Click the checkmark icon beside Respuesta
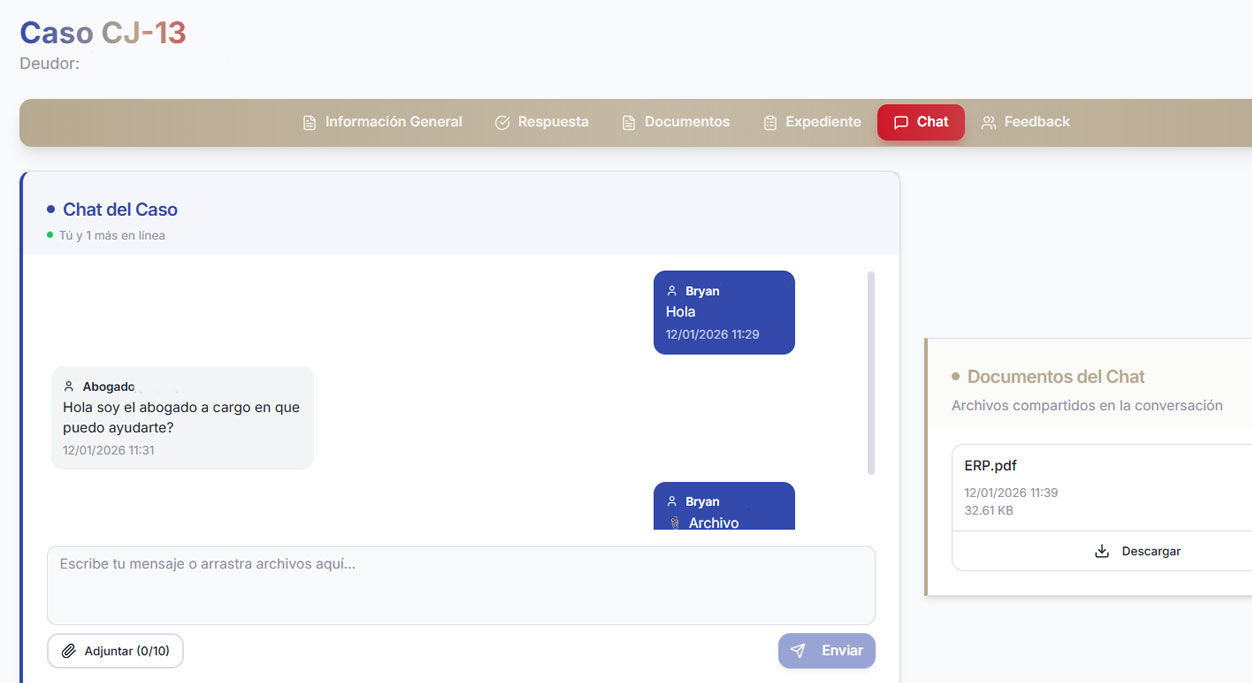The width and height of the screenshot is (1252, 683). point(502,123)
